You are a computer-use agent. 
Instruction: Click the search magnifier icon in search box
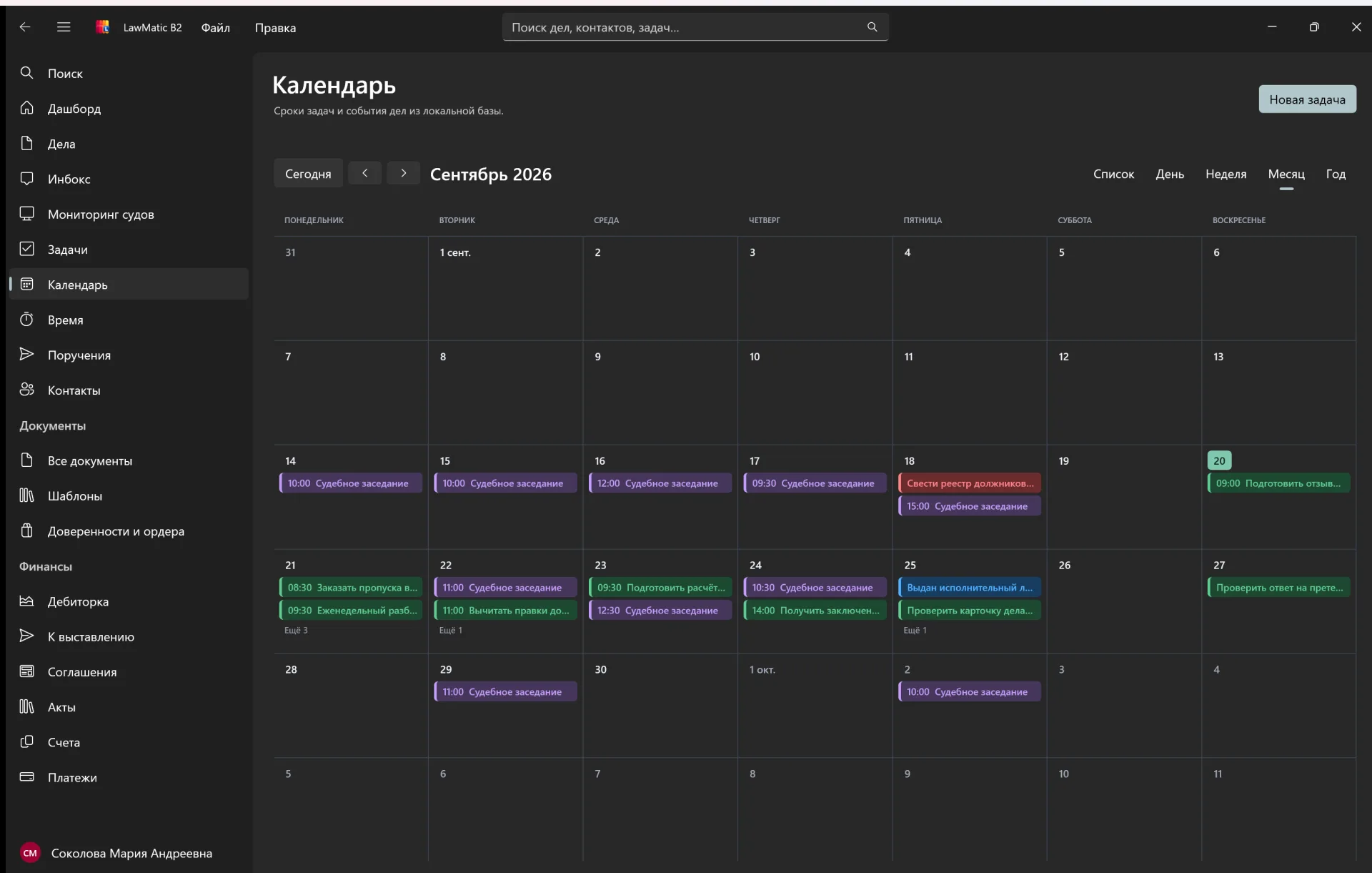tap(872, 27)
